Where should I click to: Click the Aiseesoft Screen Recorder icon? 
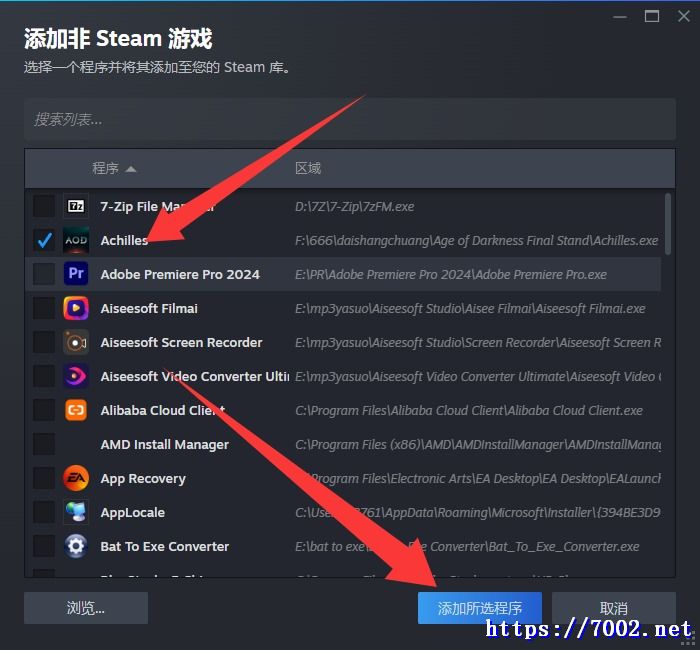tap(76, 342)
